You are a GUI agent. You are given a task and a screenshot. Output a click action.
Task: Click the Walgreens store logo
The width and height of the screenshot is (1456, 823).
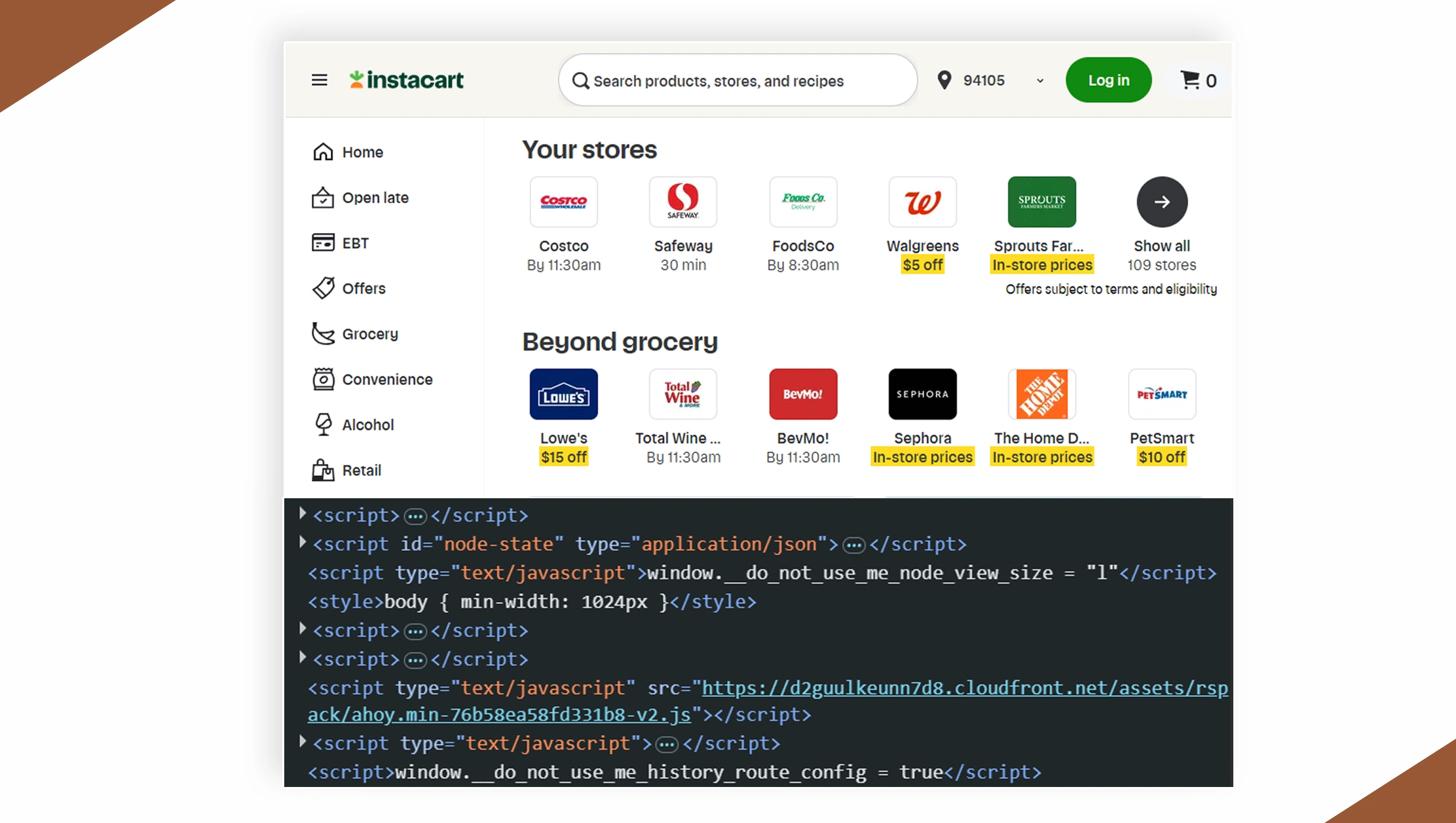pos(922,202)
